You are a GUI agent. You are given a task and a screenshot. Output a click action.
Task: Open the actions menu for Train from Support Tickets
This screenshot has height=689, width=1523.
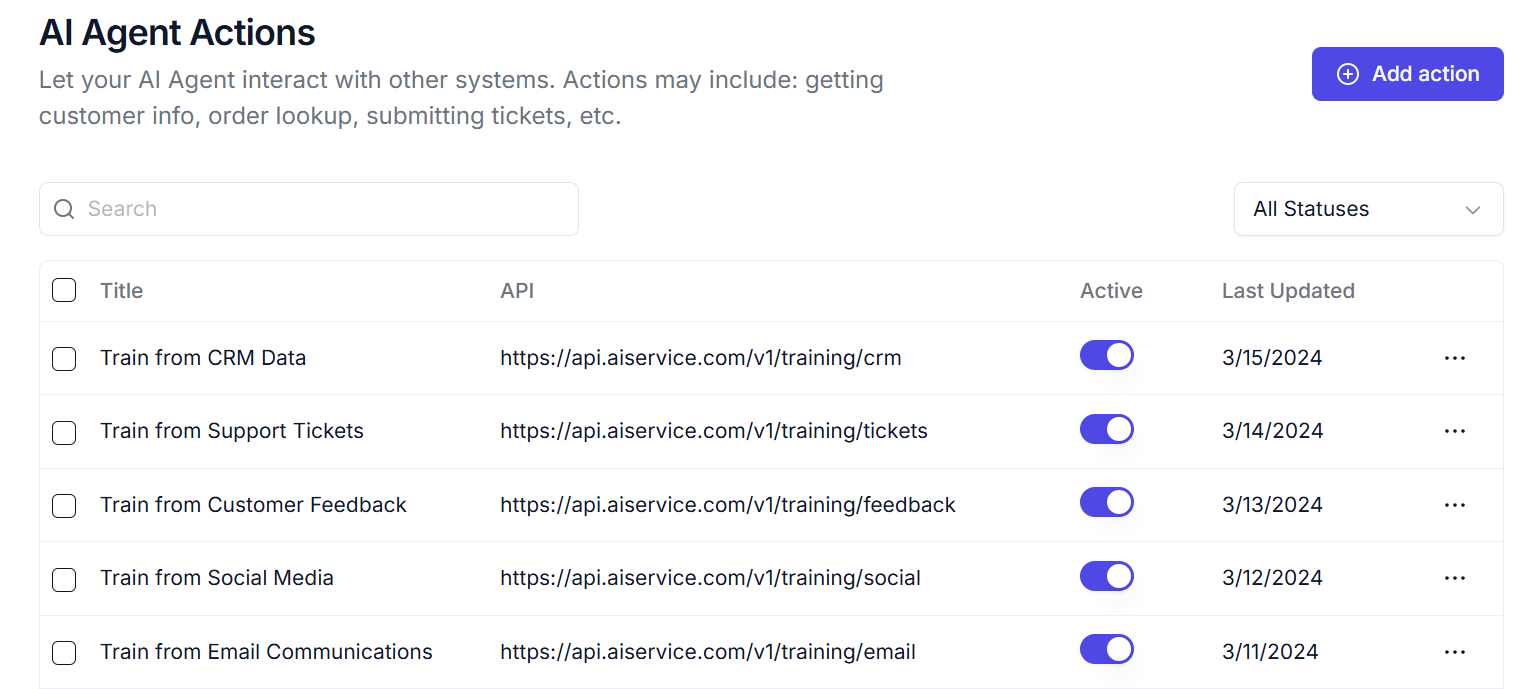pyautogui.click(x=1455, y=430)
